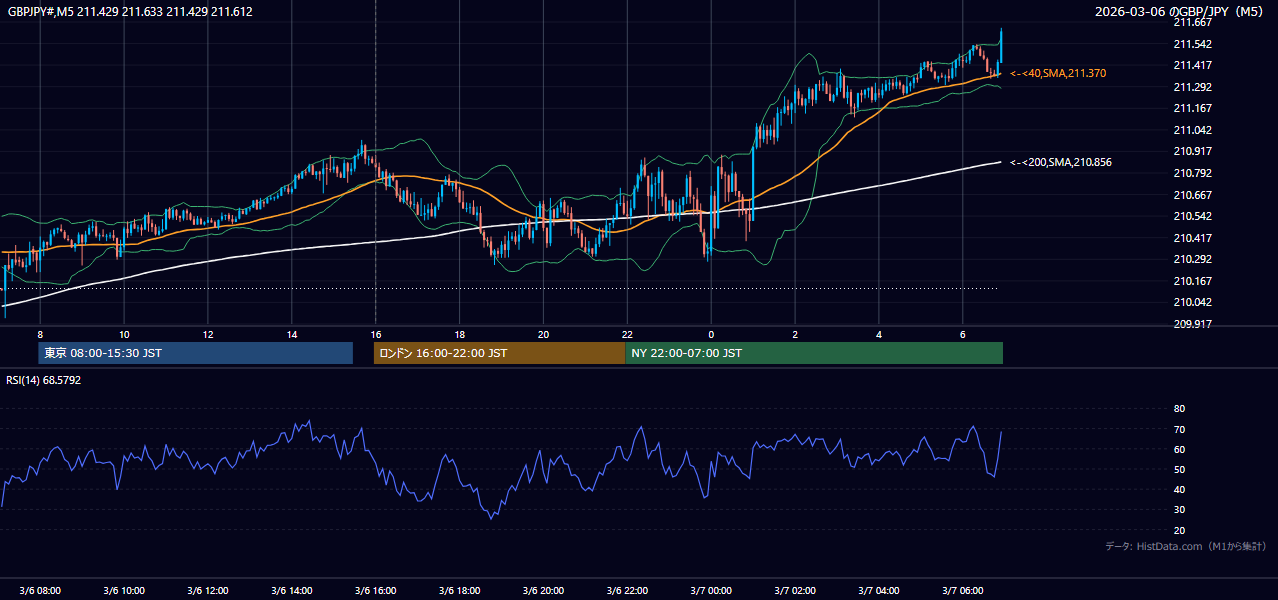Click price axis value 211.167
Viewport: 1278px width, 600px height.
click(1192, 109)
